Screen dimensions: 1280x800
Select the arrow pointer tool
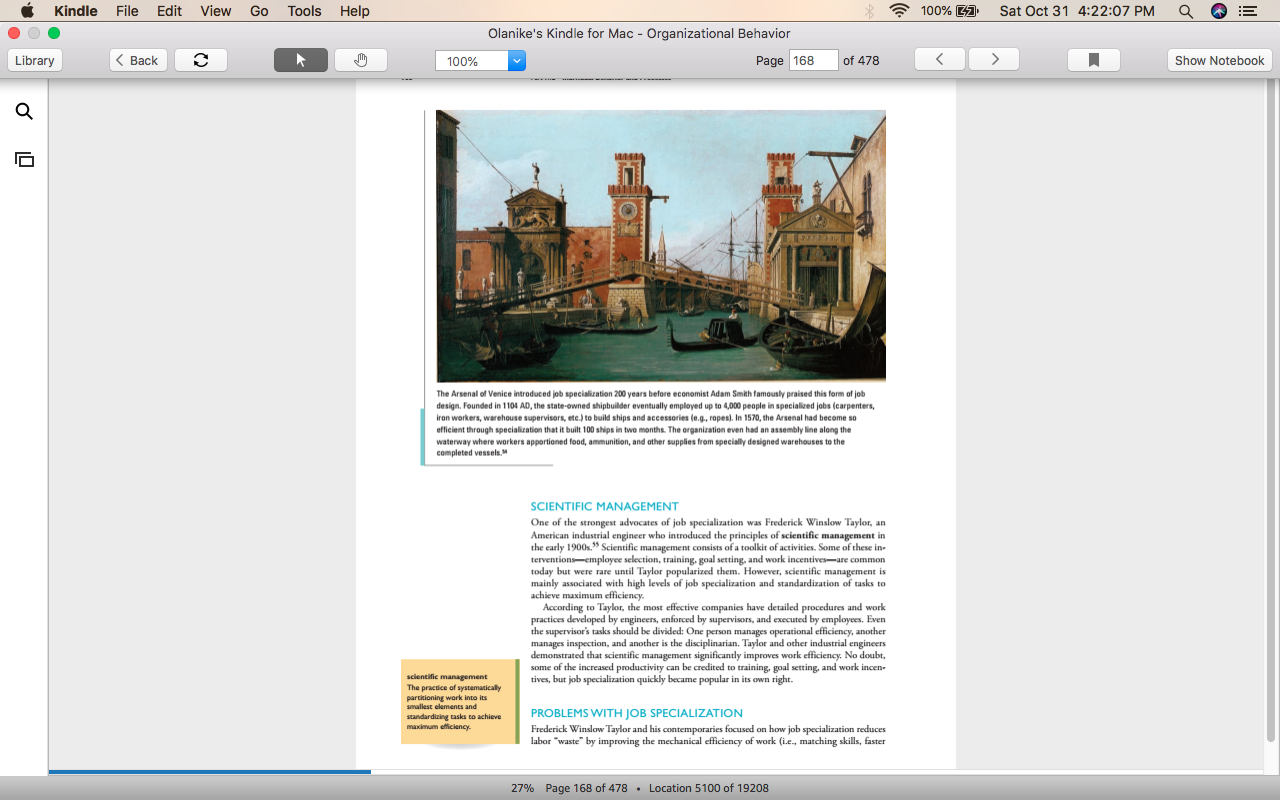point(301,60)
